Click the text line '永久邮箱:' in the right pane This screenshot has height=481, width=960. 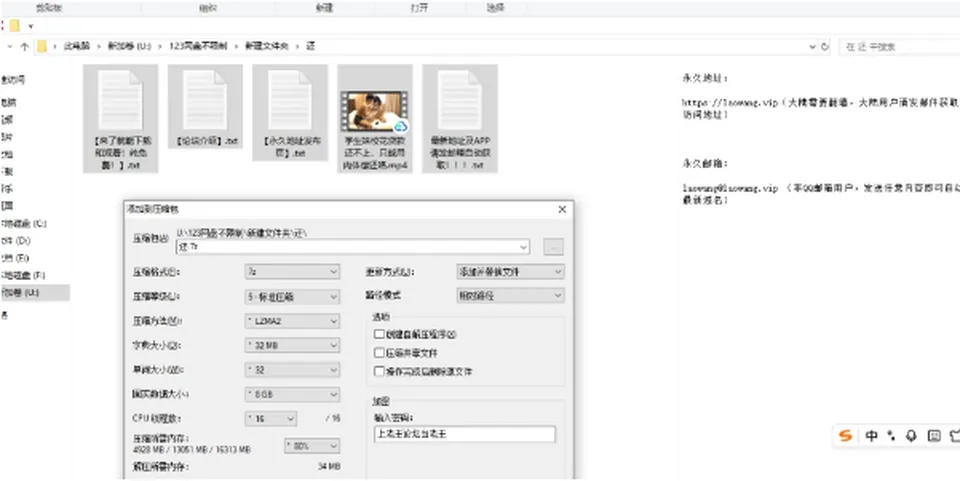point(705,163)
